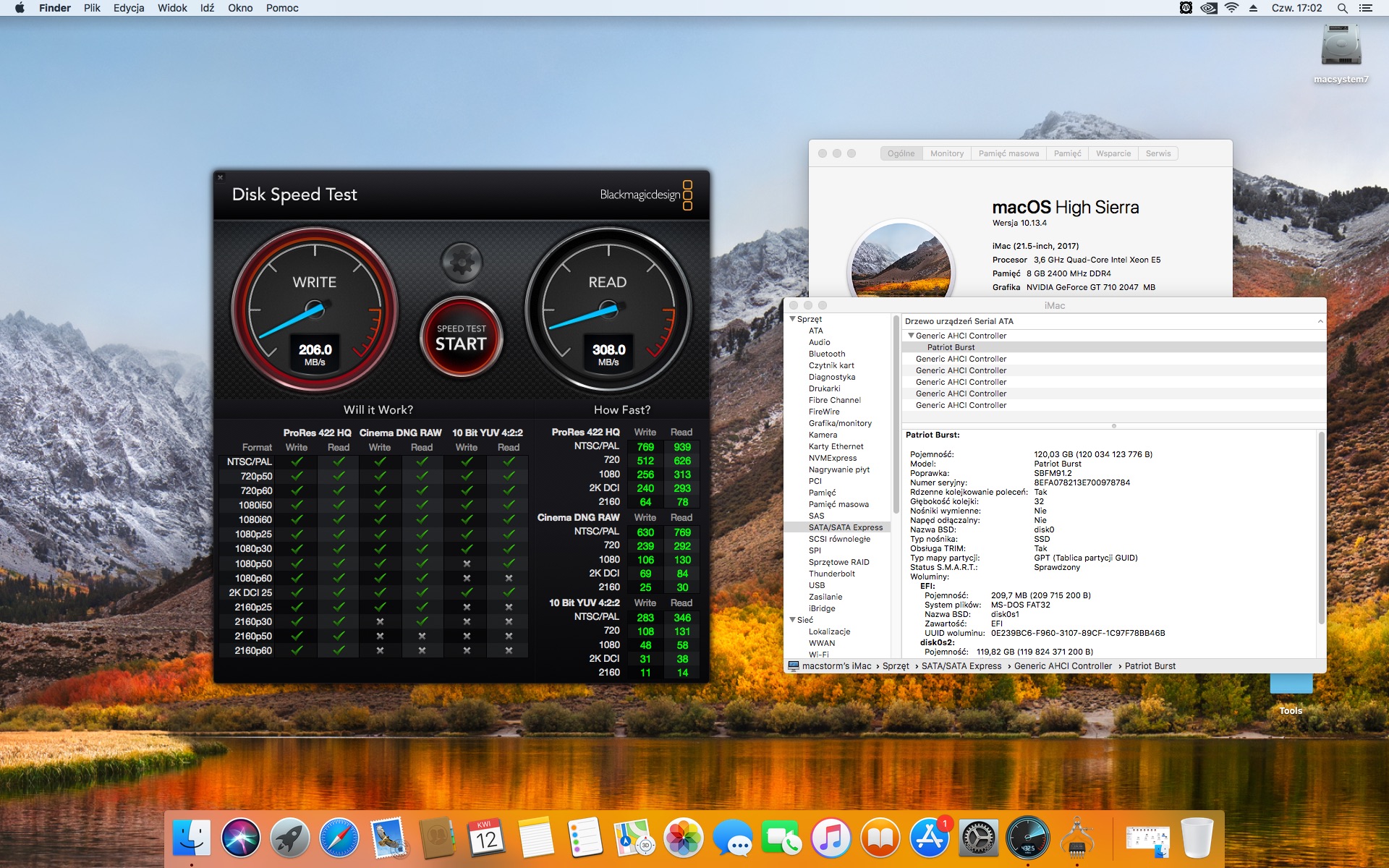Click the details pane vertical scrollbar
The width and height of the screenshot is (1389, 868).
coord(1321,528)
